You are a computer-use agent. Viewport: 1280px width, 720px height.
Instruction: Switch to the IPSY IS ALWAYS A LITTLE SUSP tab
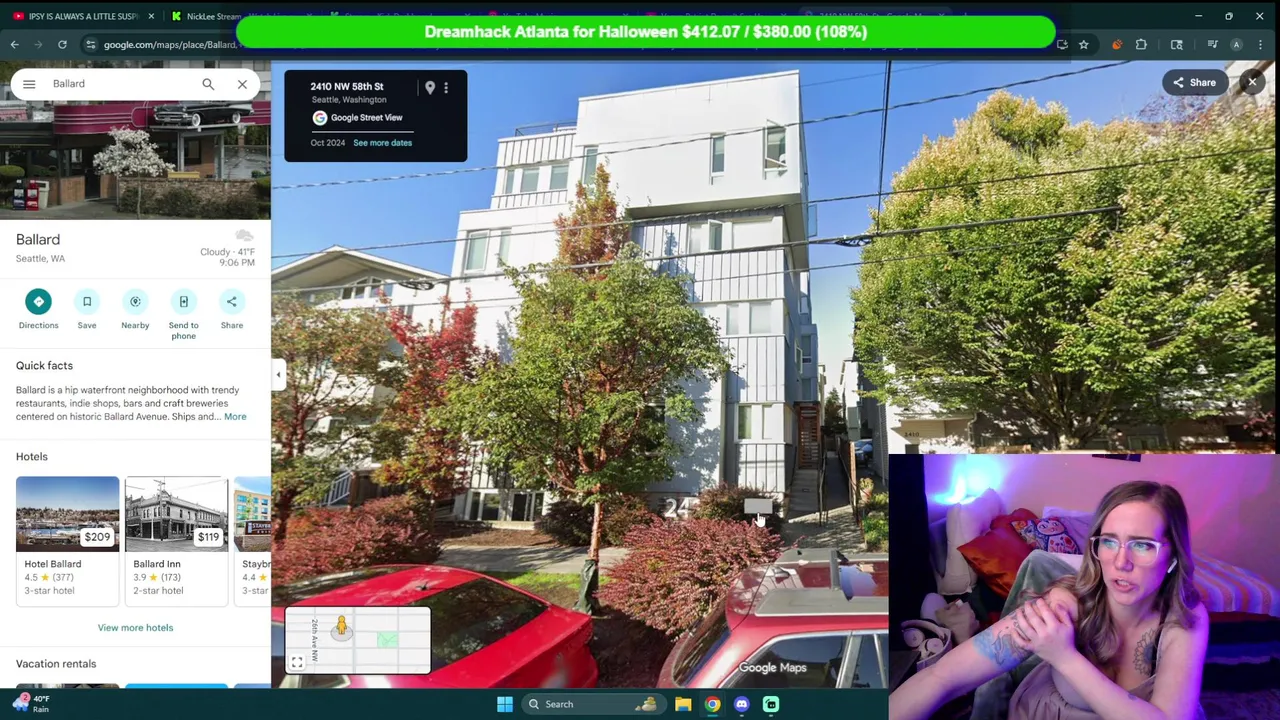(82, 16)
